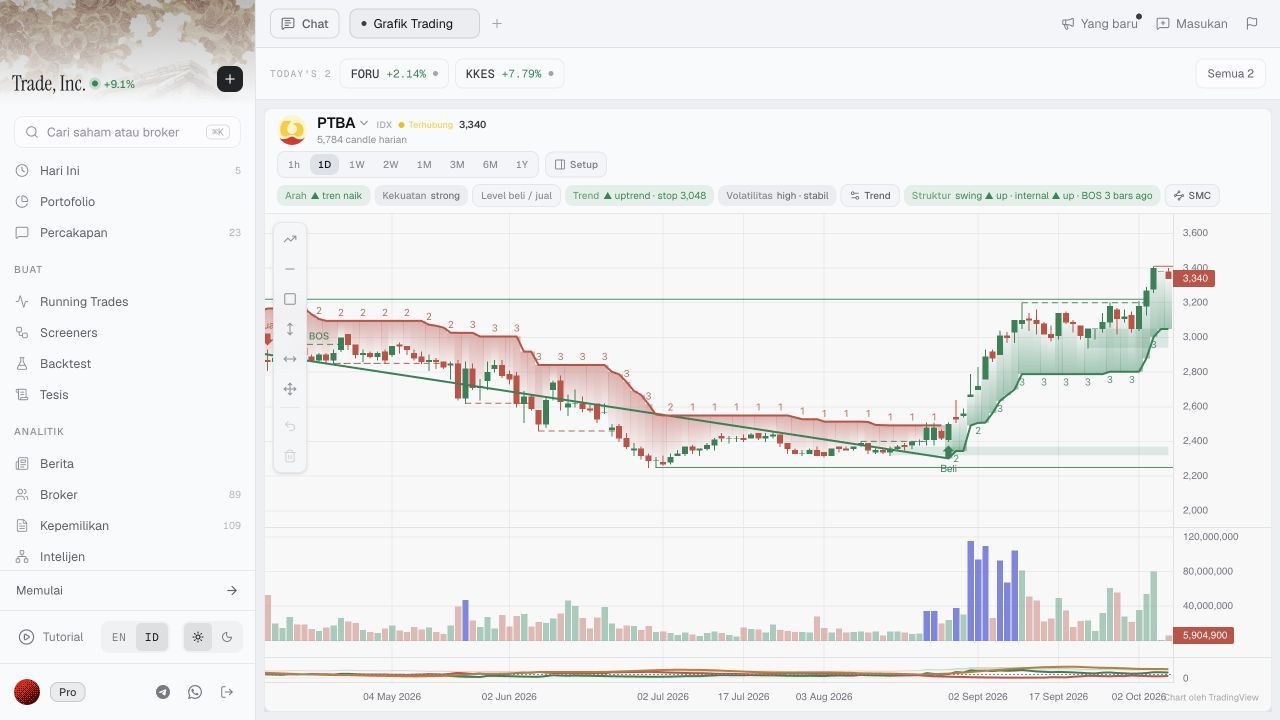Open the PTBA ticker dropdown chevron
1280x720 pixels.
pos(364,123)
